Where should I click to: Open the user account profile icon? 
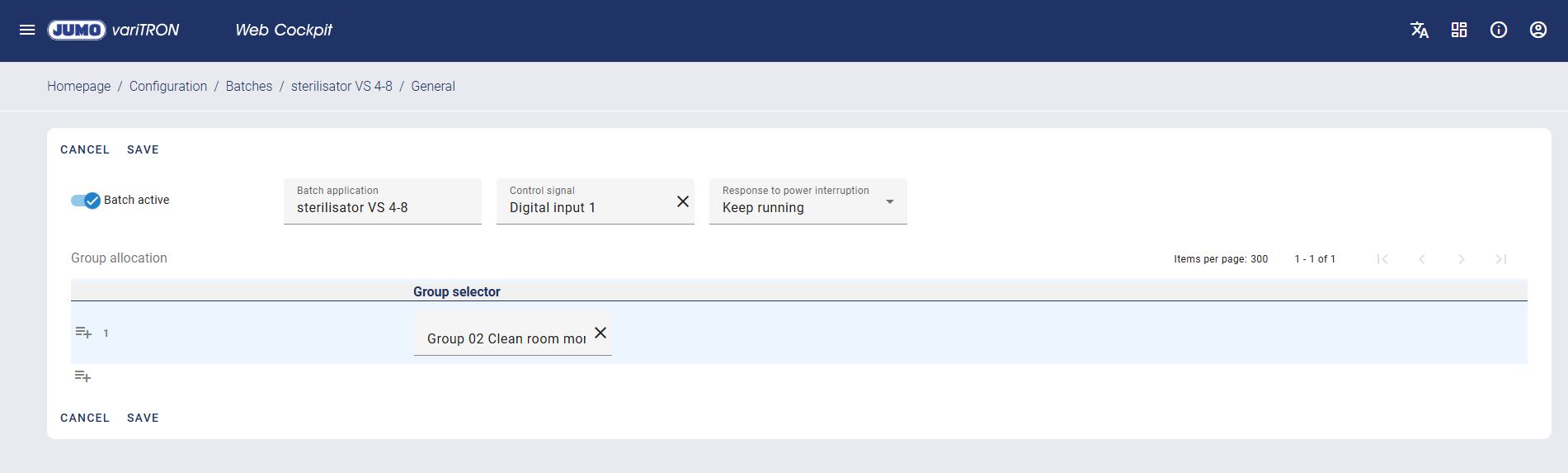(x=1537, y=30)
